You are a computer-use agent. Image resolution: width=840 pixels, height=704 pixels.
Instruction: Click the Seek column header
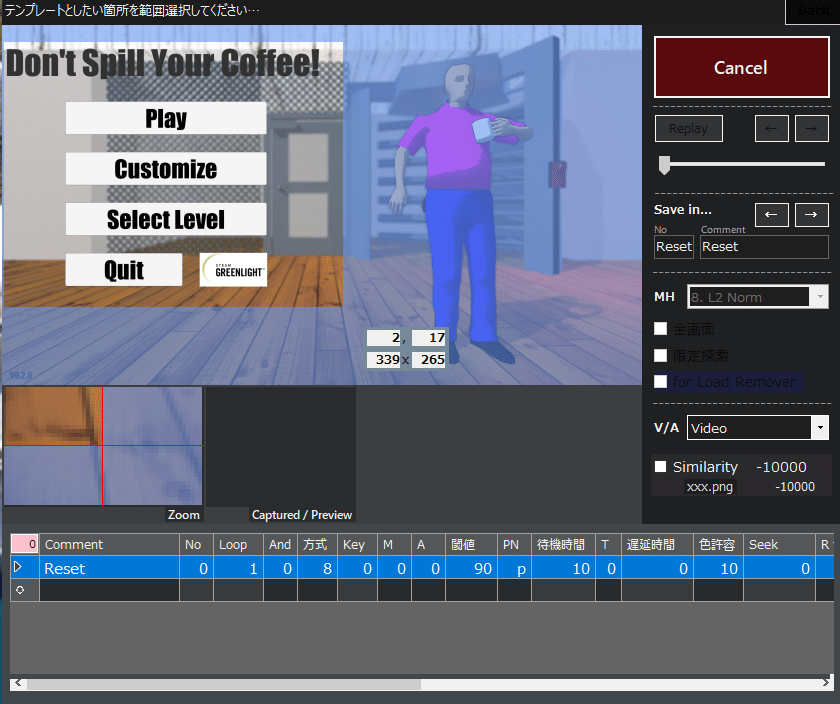tap(779, 544)
